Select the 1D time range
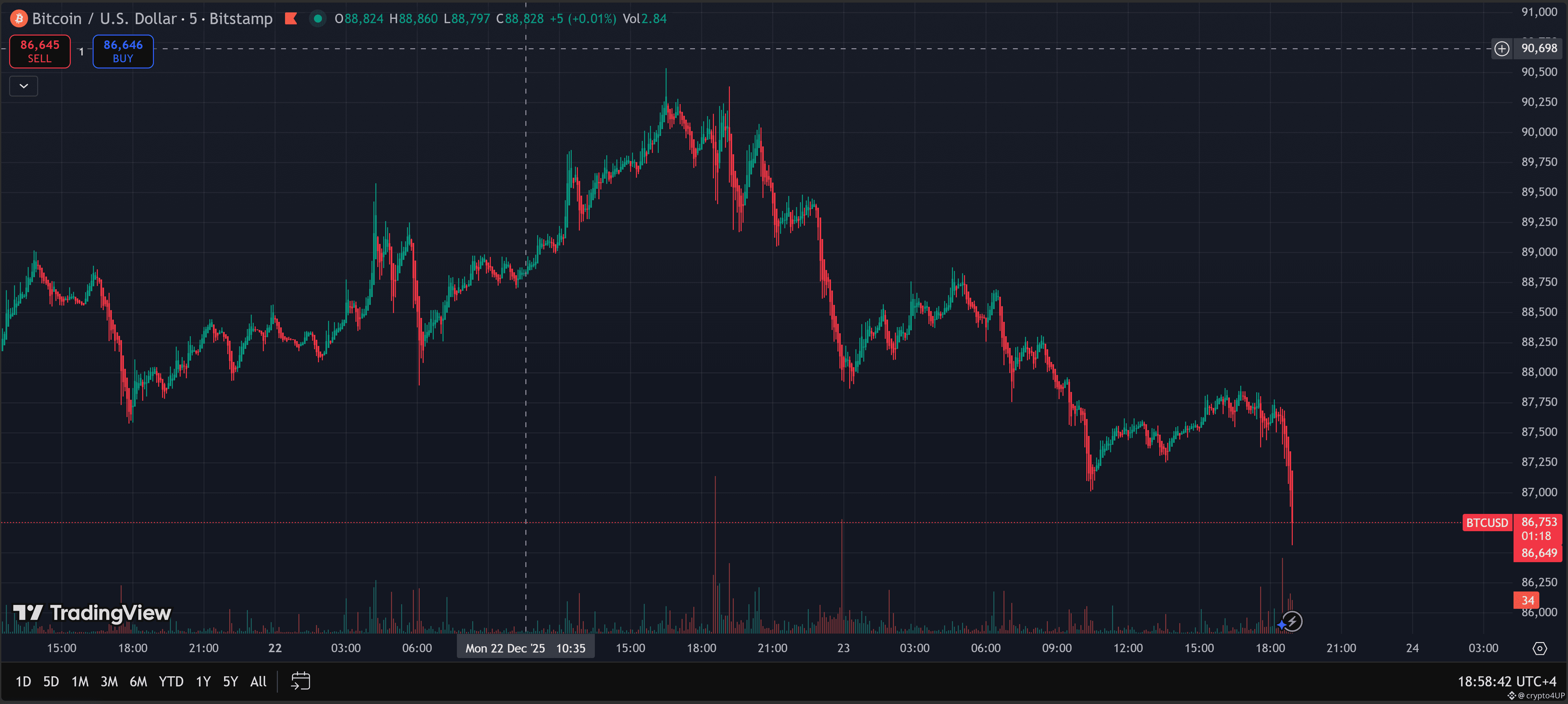This screenshot has height=704, width=1568. (x=23, y=682)
